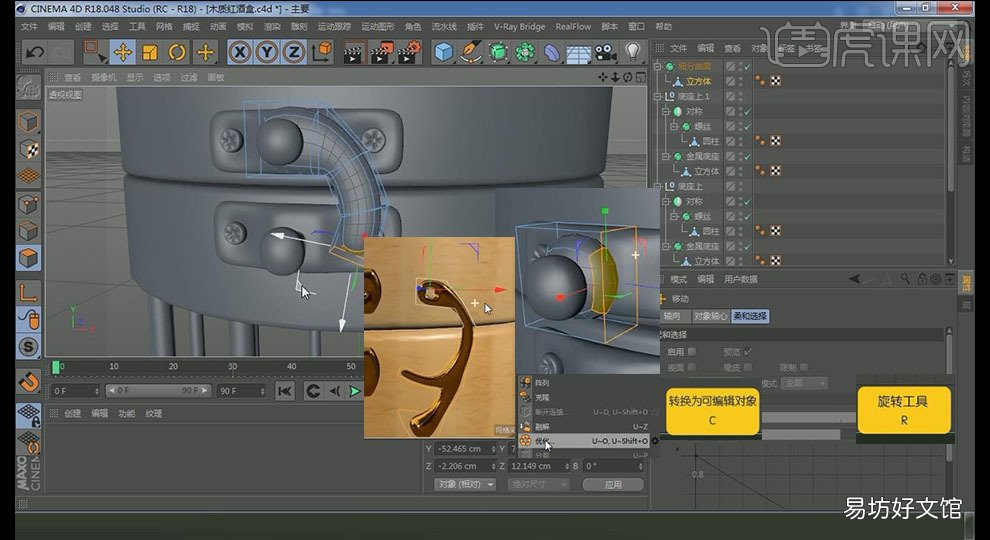The width and height of the screenshot is (990, 540).
Task: Select 对象轴心 tab in attributes
Action: pos(710,316)
